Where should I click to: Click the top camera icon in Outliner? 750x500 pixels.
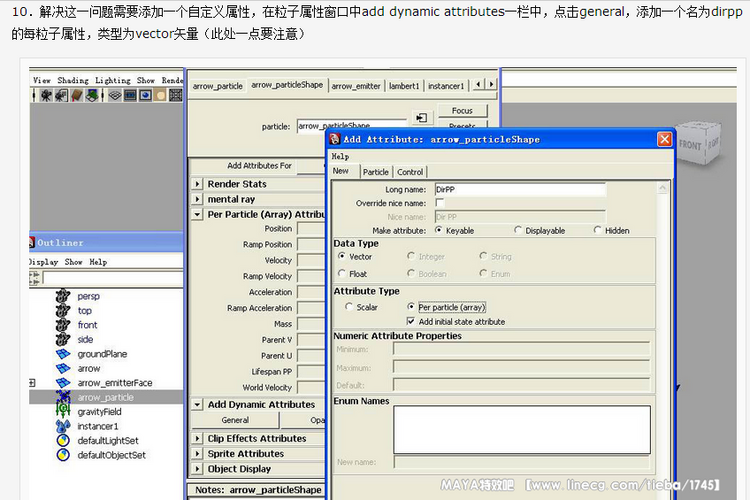tap(63, 311)
